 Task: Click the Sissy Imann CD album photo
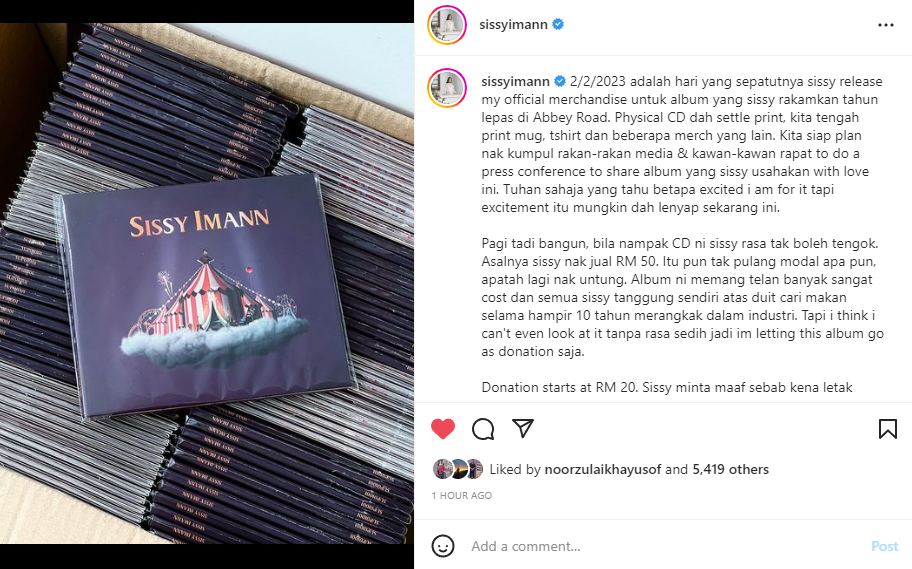click(x=207, y=283)
